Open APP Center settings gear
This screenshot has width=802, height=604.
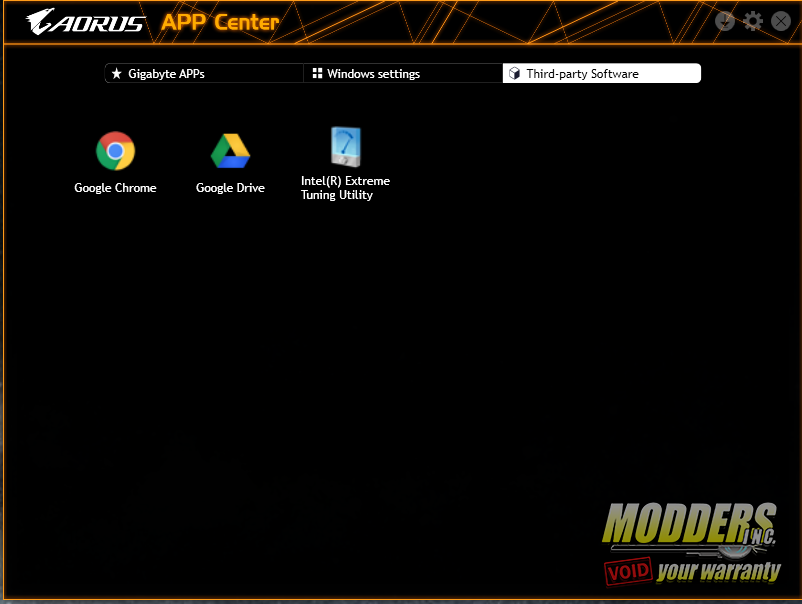tap(752, 21)
